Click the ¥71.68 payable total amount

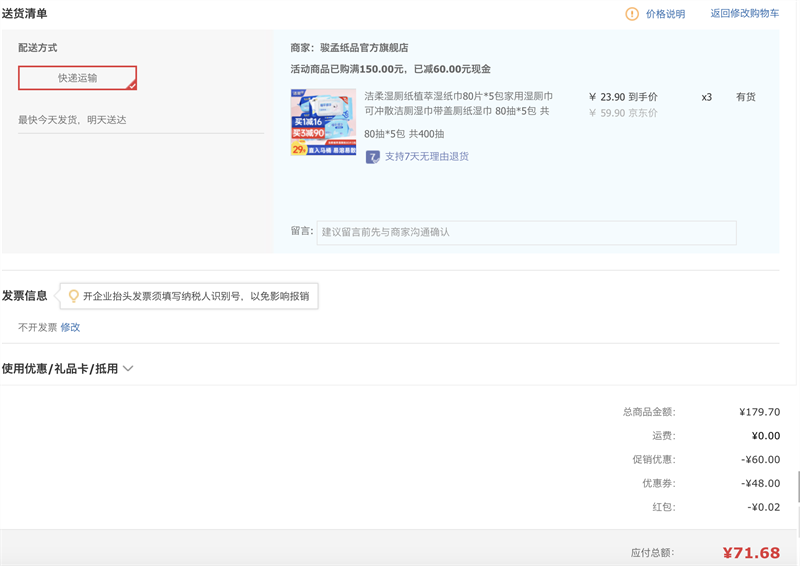pyautogui.click(x=751, y=553)
